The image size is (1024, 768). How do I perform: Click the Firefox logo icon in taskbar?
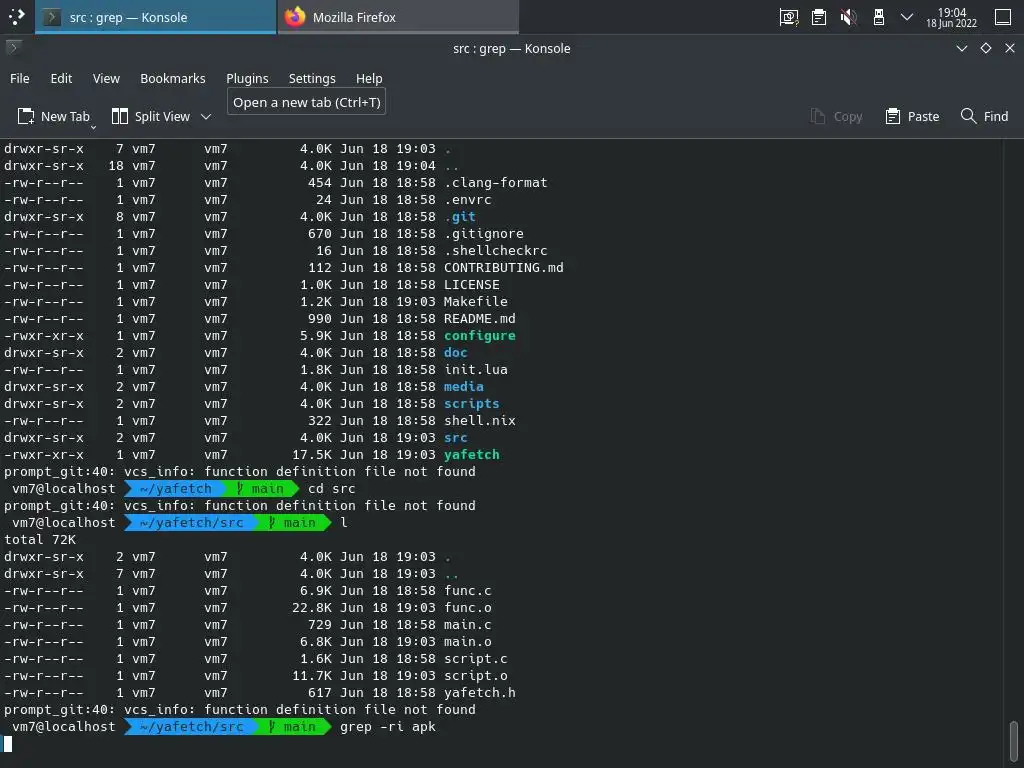click(x=295, y=17)
